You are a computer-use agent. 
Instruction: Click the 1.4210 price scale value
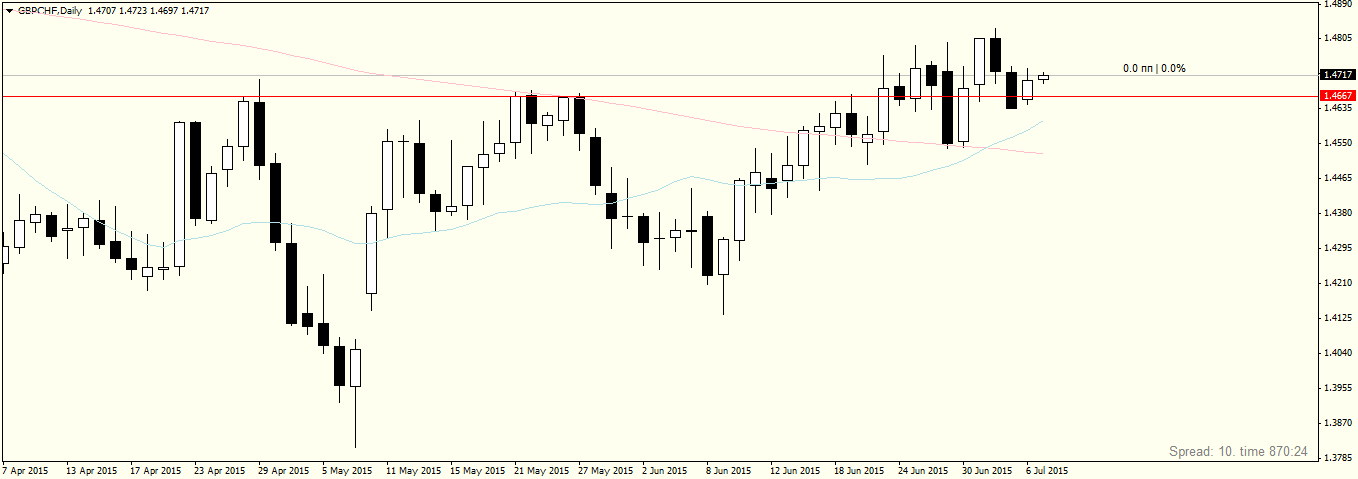click(x=1339, y=283)
